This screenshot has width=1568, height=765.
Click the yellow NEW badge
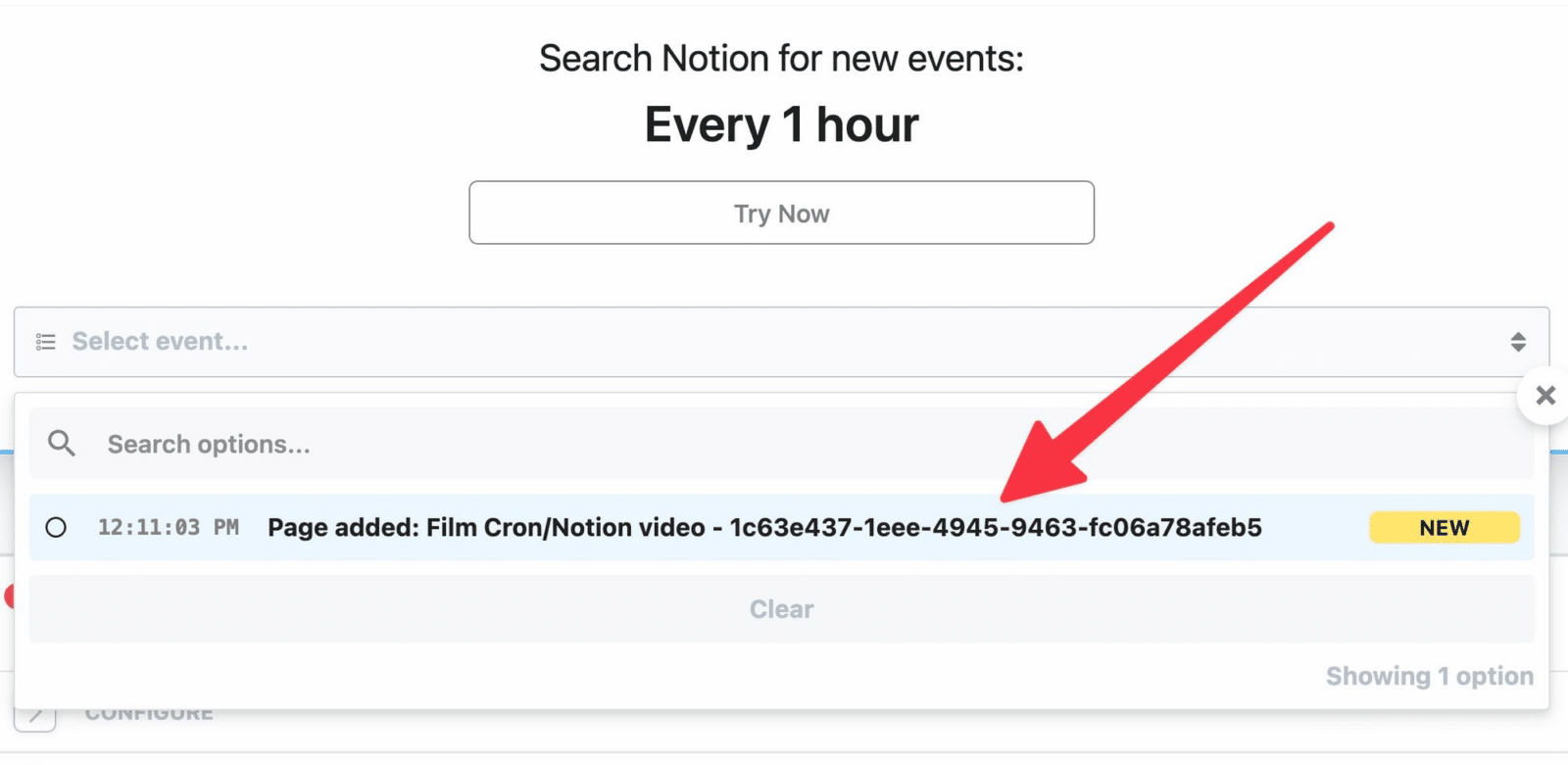click(x=1445, y=528)
